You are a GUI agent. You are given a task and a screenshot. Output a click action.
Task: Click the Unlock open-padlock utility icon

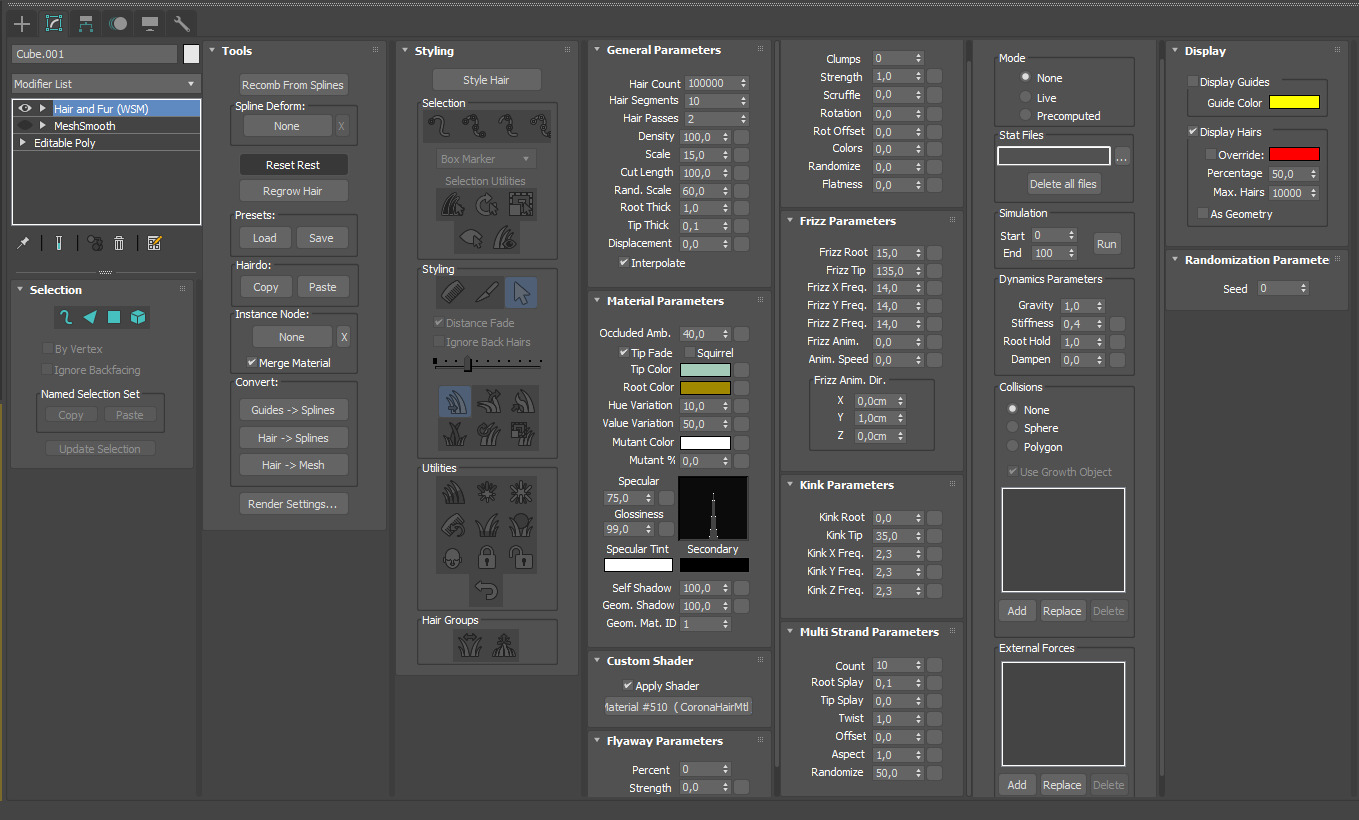pyautogui.click(x=520, y=556)
